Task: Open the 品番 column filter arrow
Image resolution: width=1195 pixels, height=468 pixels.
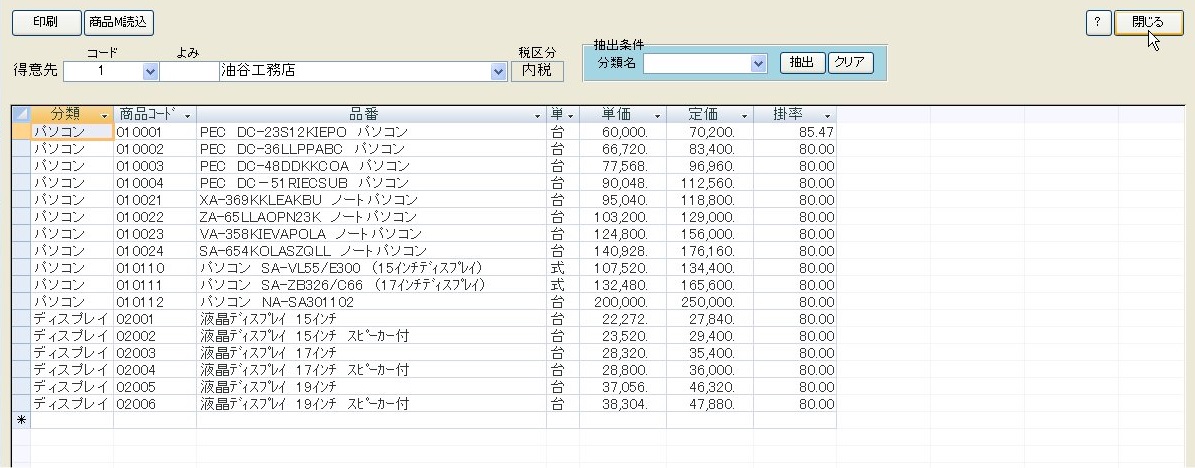Action: (537, 116)
